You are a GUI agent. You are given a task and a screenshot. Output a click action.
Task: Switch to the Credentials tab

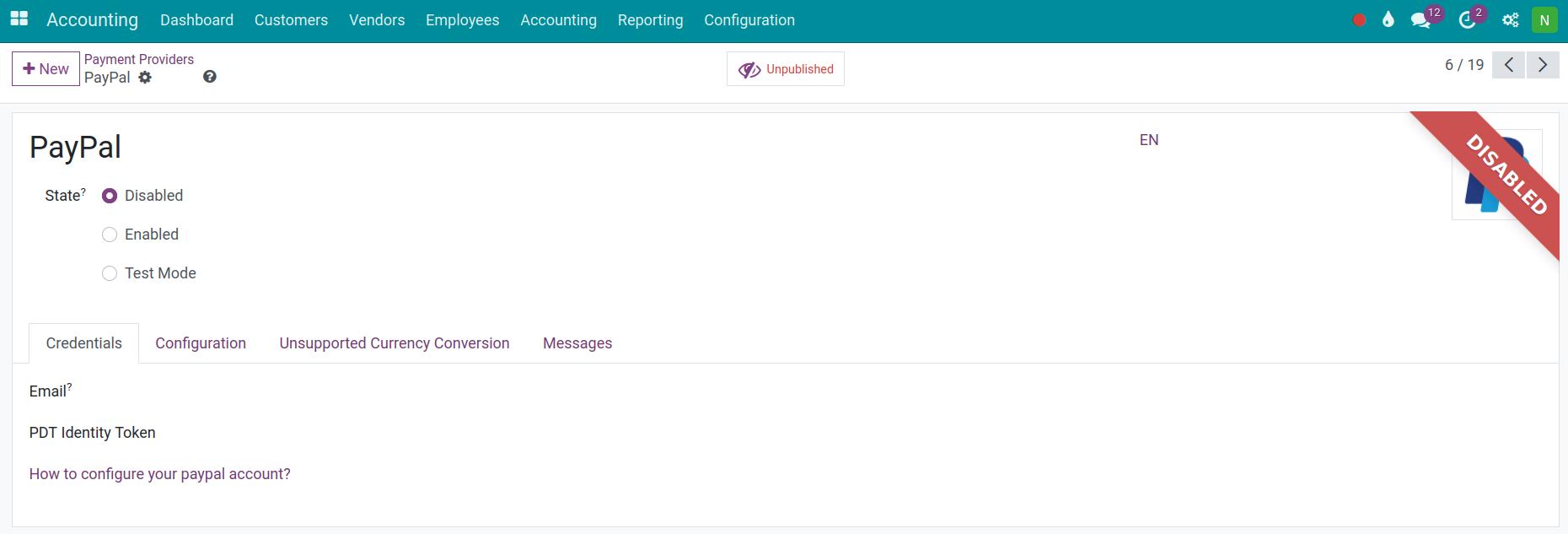point(83,343)
